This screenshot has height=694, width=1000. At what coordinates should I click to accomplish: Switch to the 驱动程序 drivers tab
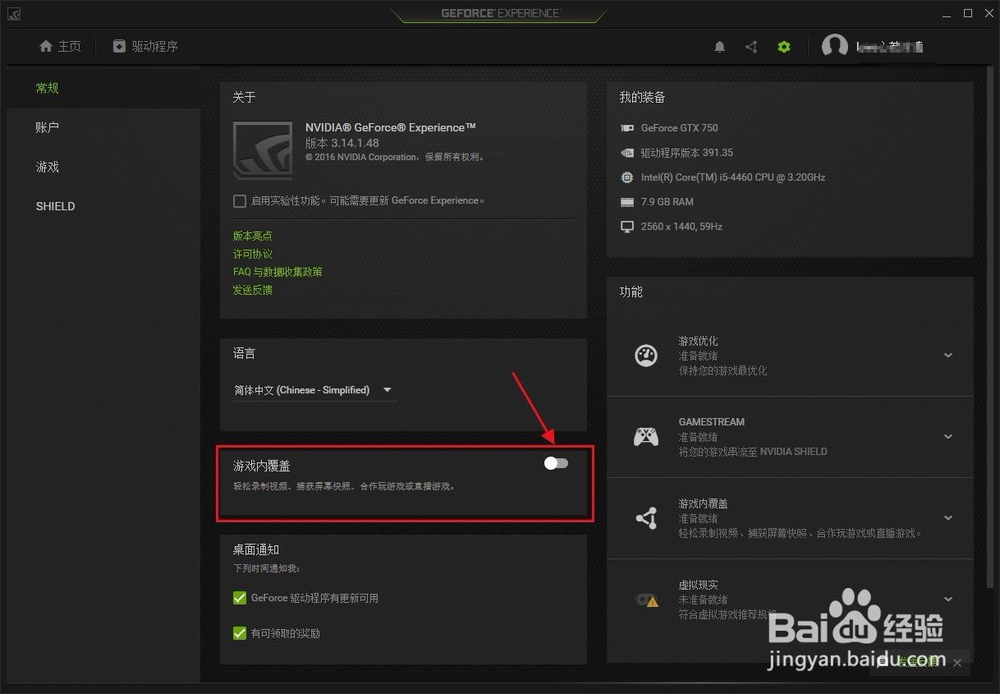point(145,46)
